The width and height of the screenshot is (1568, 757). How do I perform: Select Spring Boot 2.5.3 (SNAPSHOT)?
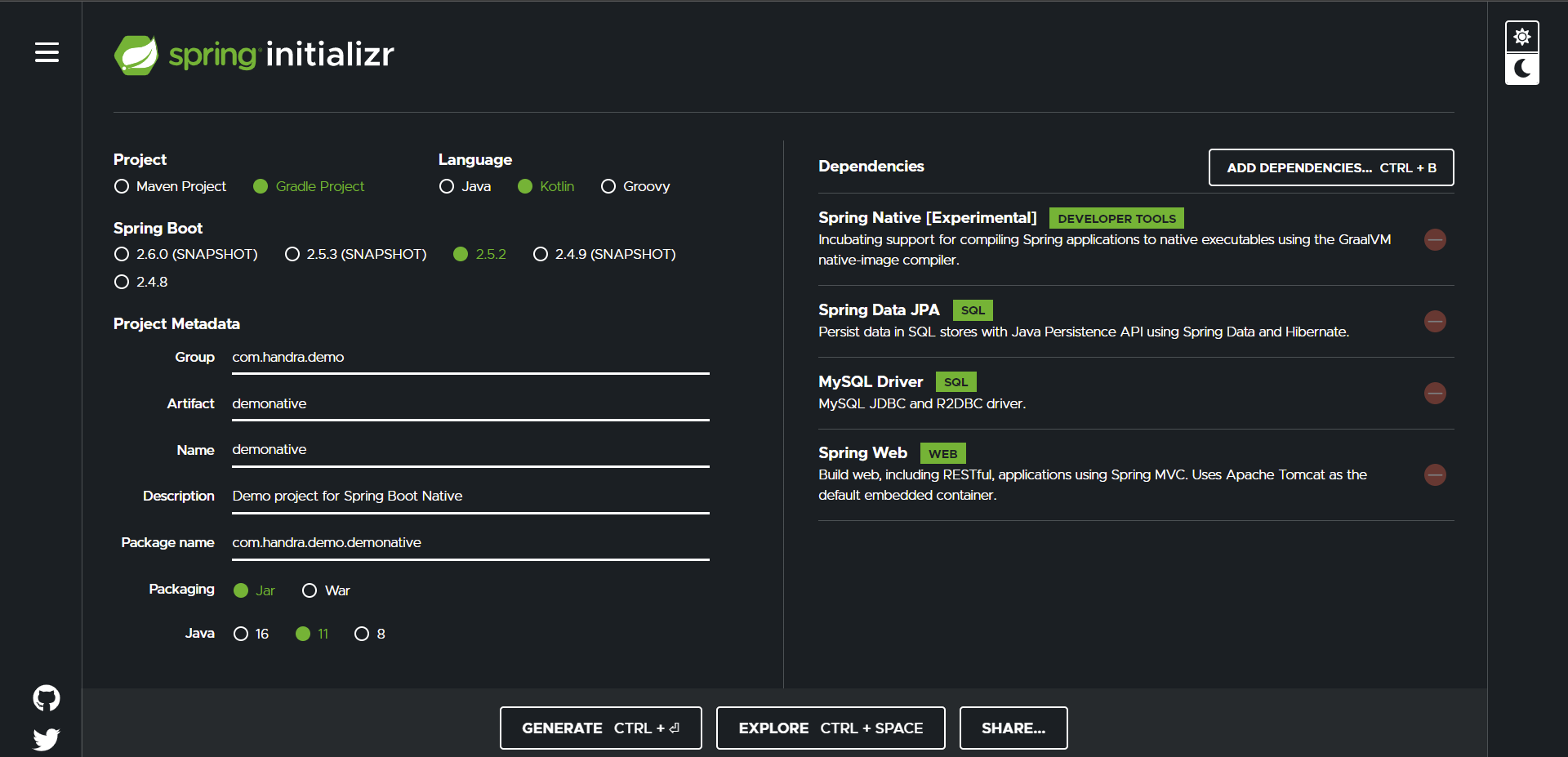coord(355,254)
